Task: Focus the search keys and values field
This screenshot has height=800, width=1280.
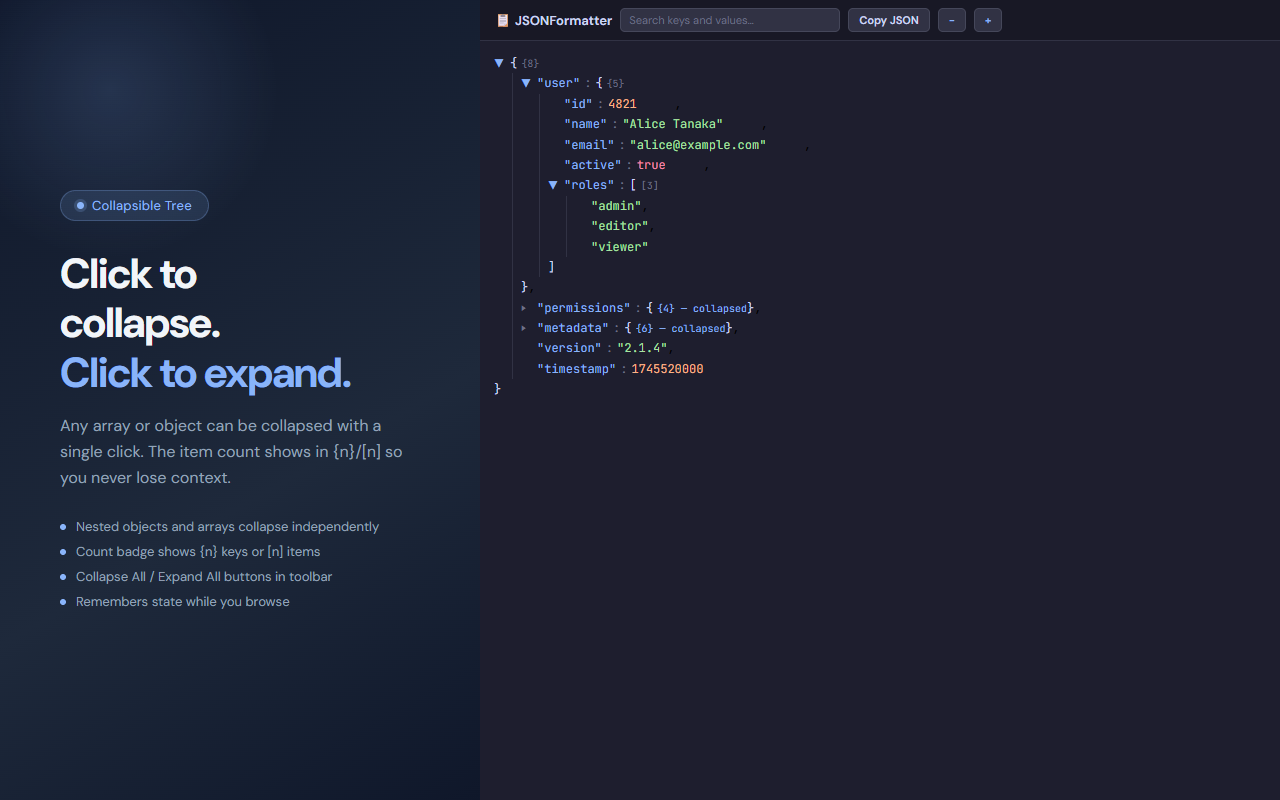Action: coord(730,20)
